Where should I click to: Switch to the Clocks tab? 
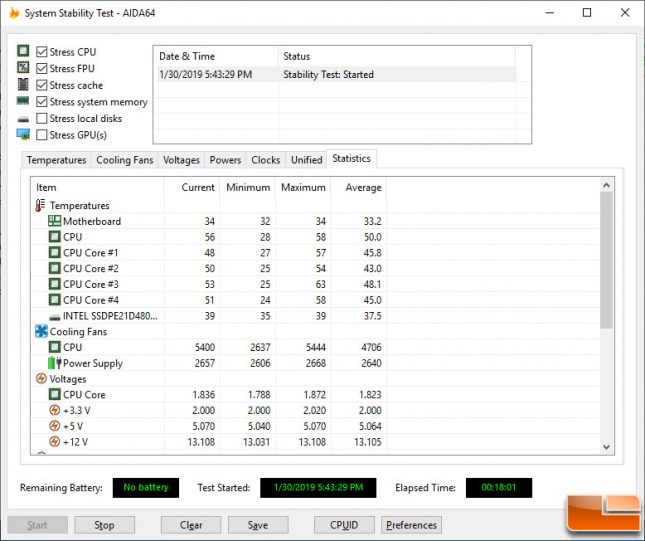click(x=266, y=160)
